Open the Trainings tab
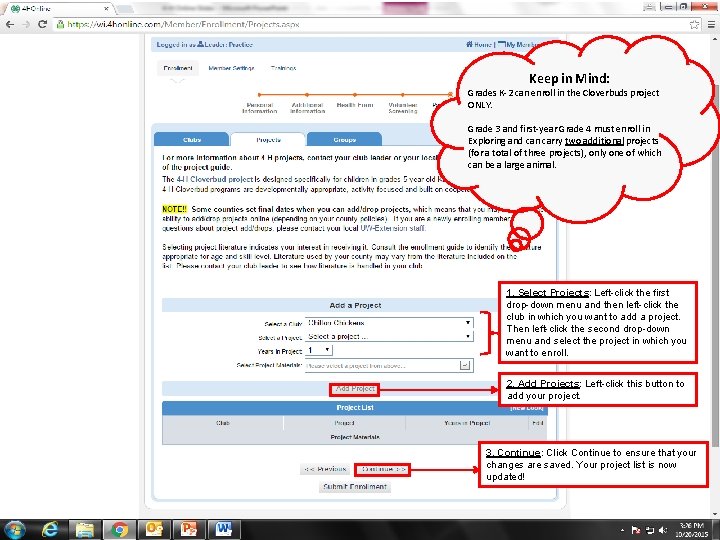The width and height of the screenshot is (720, 540). point(283,68)
